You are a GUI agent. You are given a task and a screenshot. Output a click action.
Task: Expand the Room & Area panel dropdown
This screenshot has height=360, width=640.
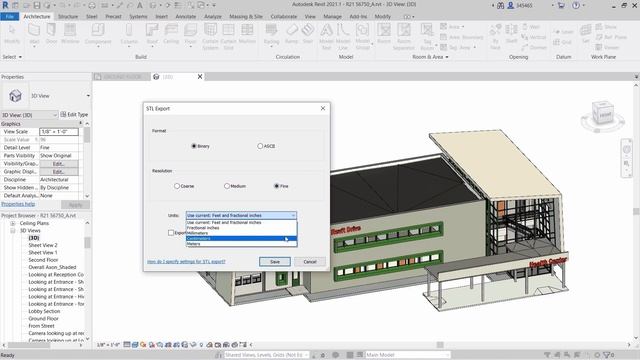click(x=430, y=57)
